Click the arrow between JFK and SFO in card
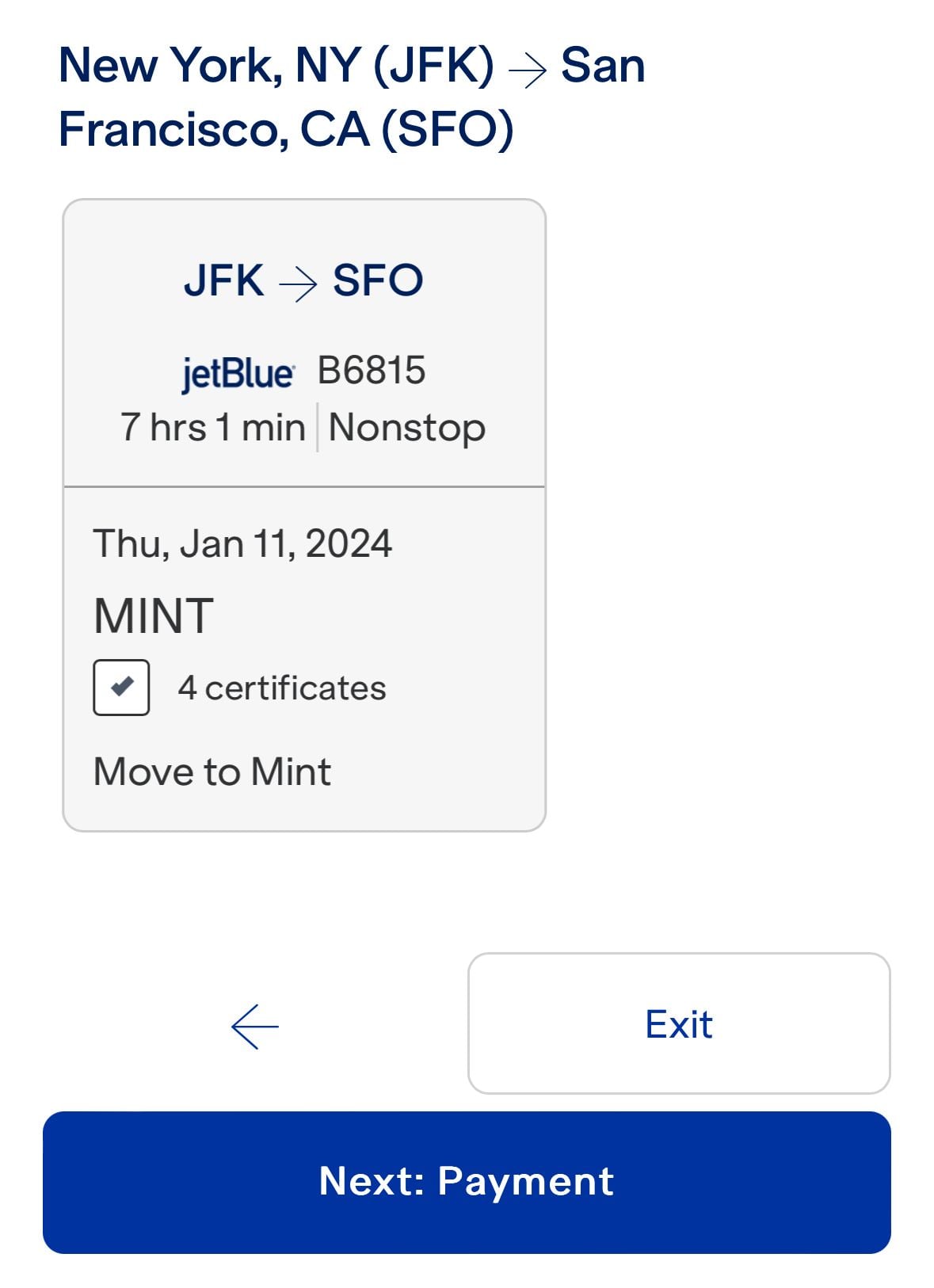This screenshot has width=934, height=1288. tap(298, 283)
